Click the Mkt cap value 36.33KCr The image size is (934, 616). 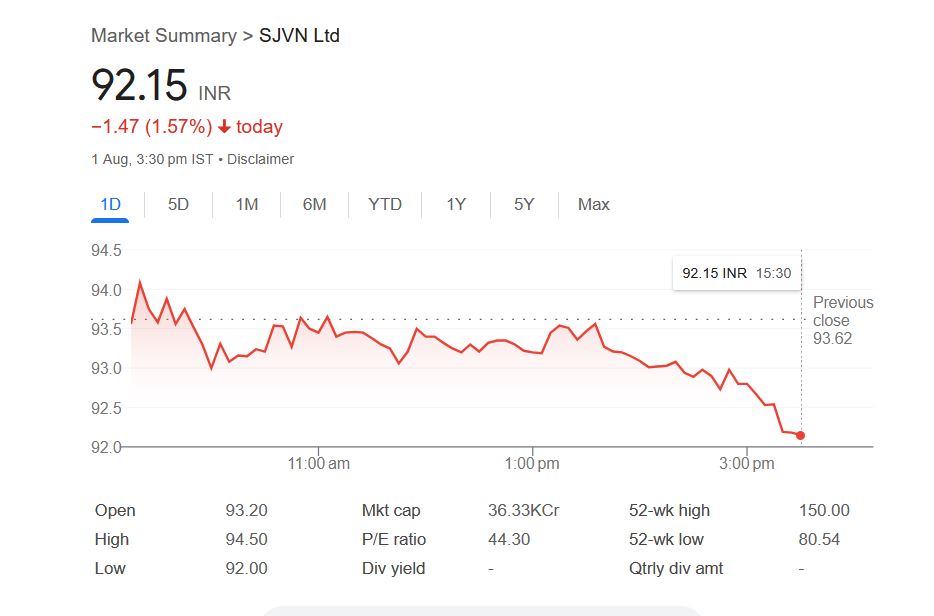[523, 510]
